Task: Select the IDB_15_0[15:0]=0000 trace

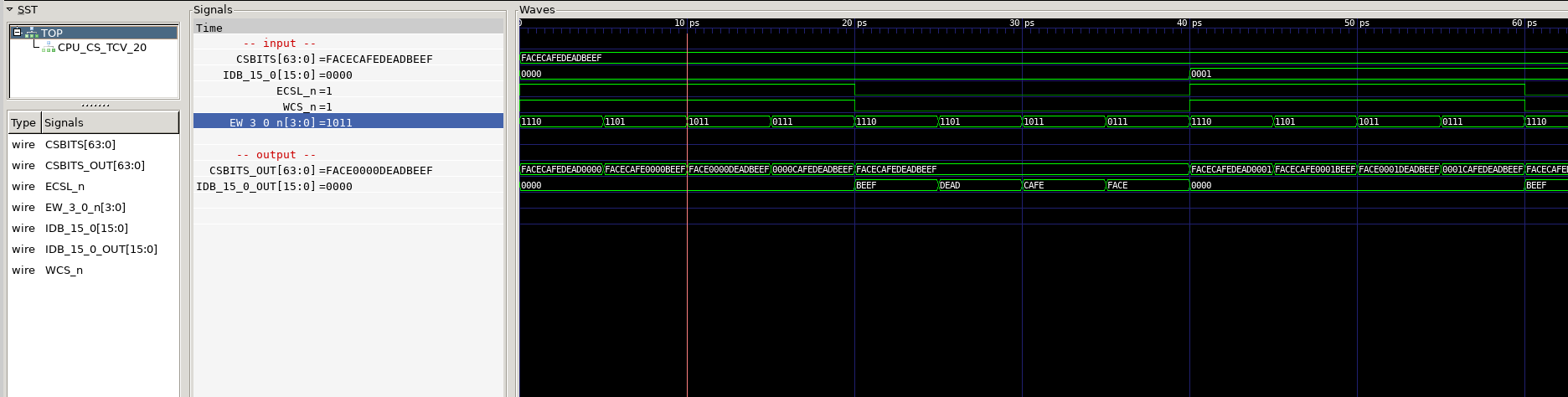Action: (287, 75)
